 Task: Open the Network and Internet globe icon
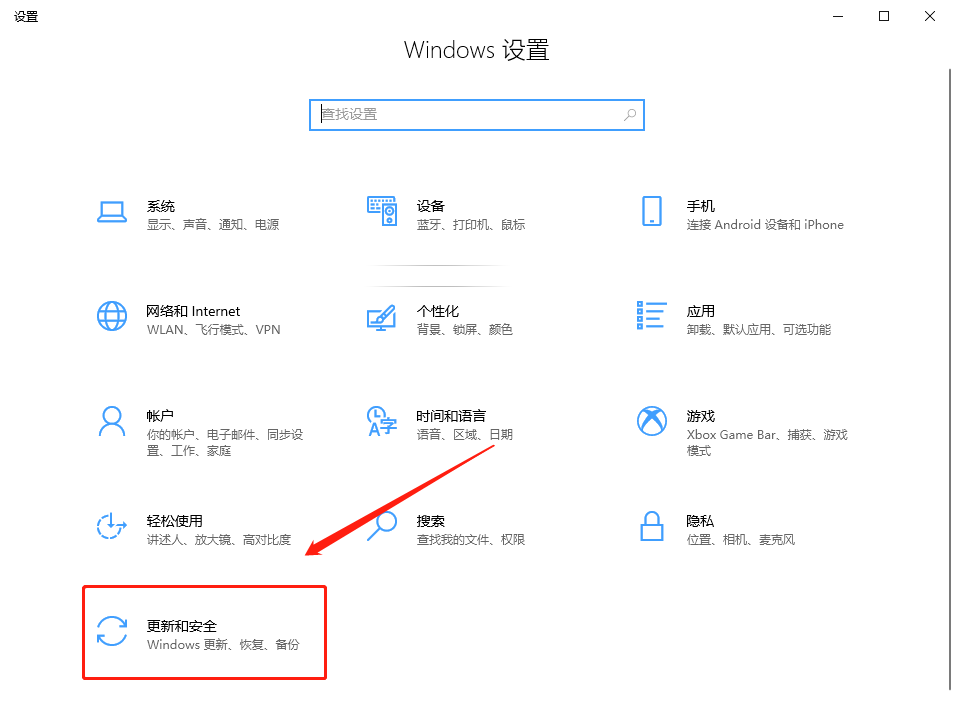click(x=112, y=316)
